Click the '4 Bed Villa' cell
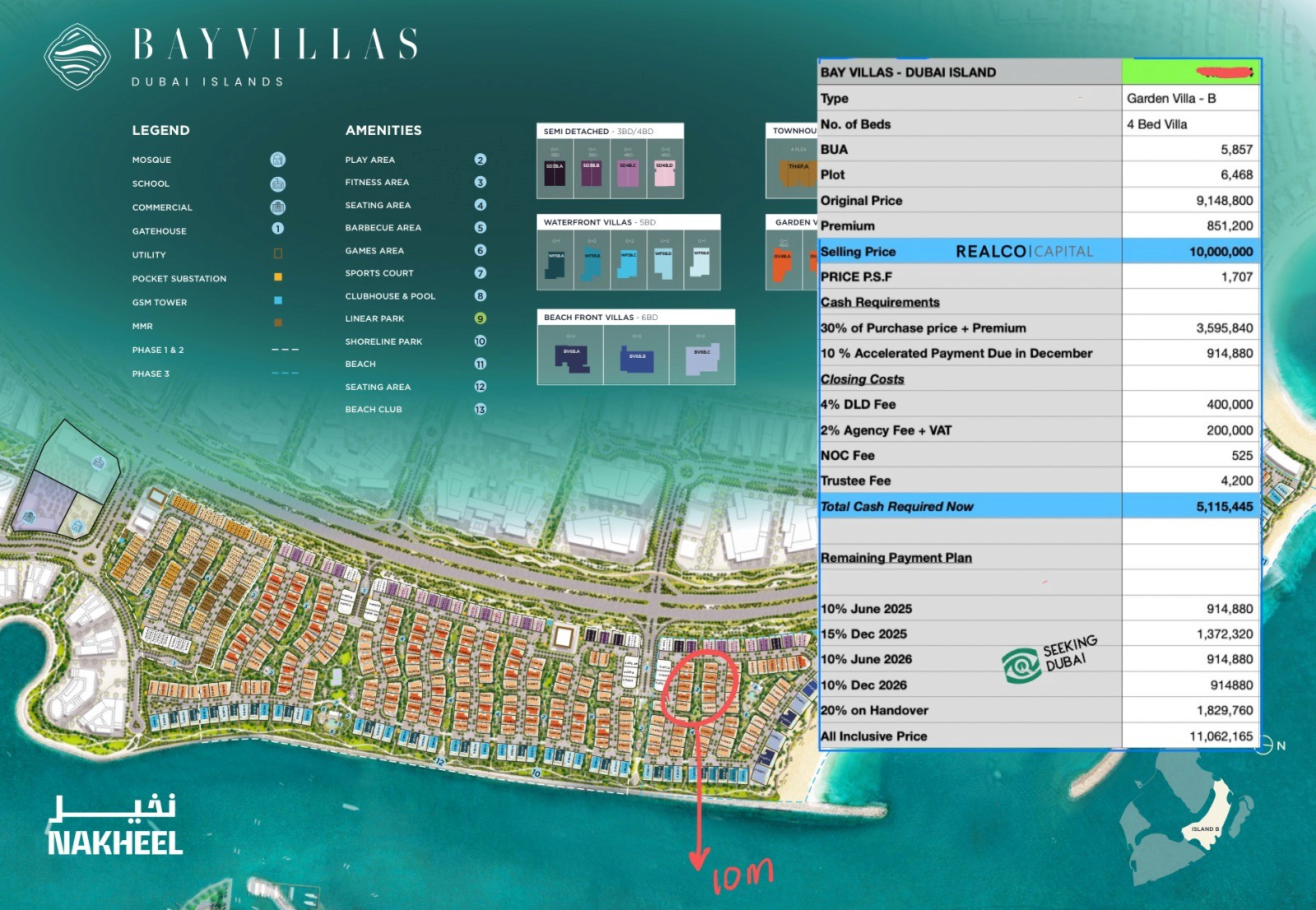This screenshot has width=1316, height=910. pyautogui.click(x=1191, y=123)
